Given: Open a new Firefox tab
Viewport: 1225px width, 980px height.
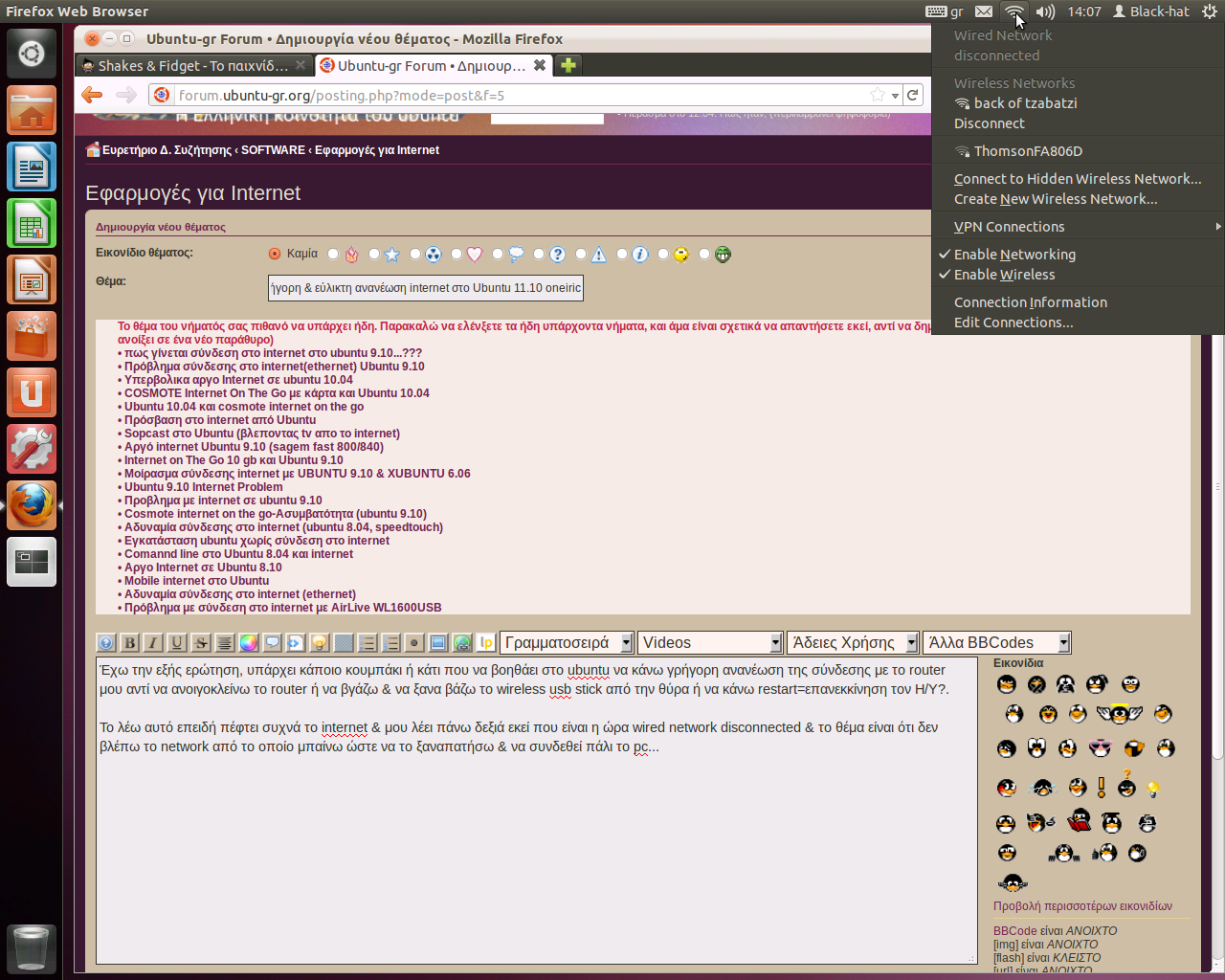Looking at the screenshot, I should (568, 65).
